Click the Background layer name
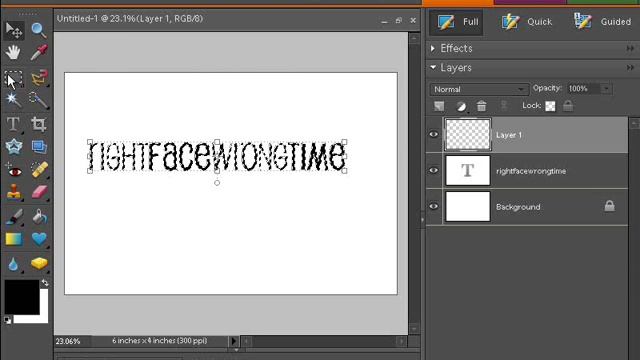 tap(518, 207)
